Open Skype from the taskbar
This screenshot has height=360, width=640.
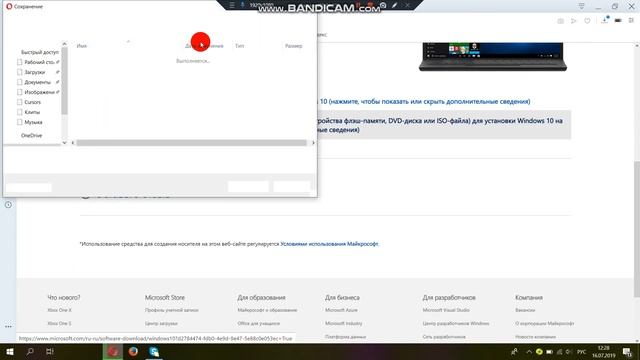(x=154, y=351)
